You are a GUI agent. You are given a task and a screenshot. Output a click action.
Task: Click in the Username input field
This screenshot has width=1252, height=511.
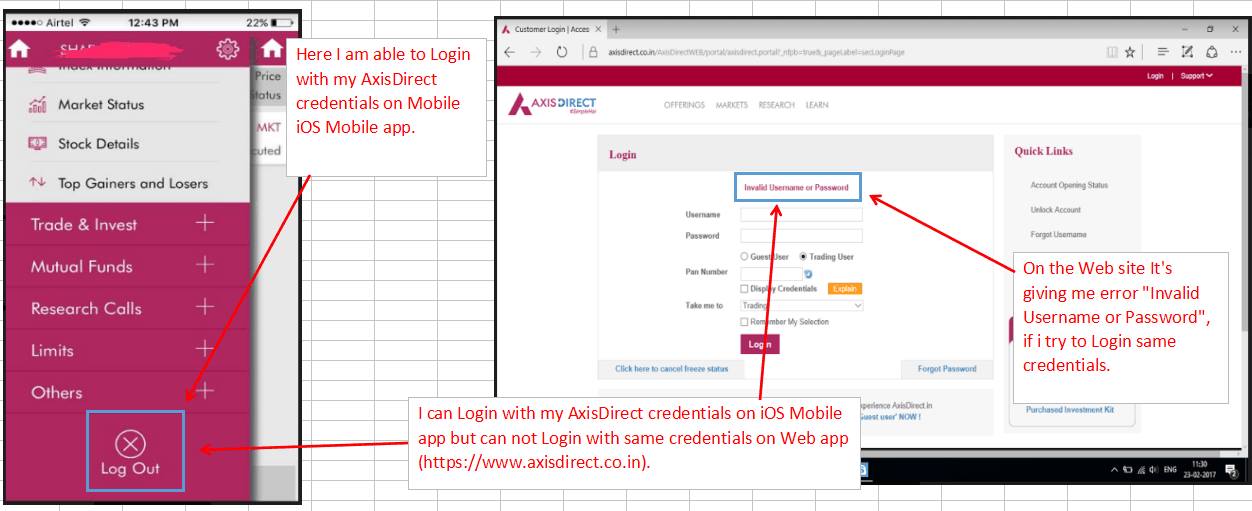[801, 214]
